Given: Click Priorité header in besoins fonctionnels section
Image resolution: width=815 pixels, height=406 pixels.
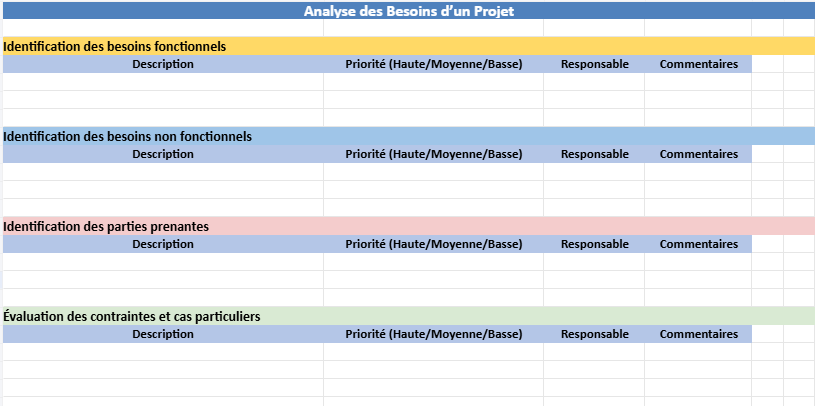Looking at the screenshot, I should coord(433,64).
